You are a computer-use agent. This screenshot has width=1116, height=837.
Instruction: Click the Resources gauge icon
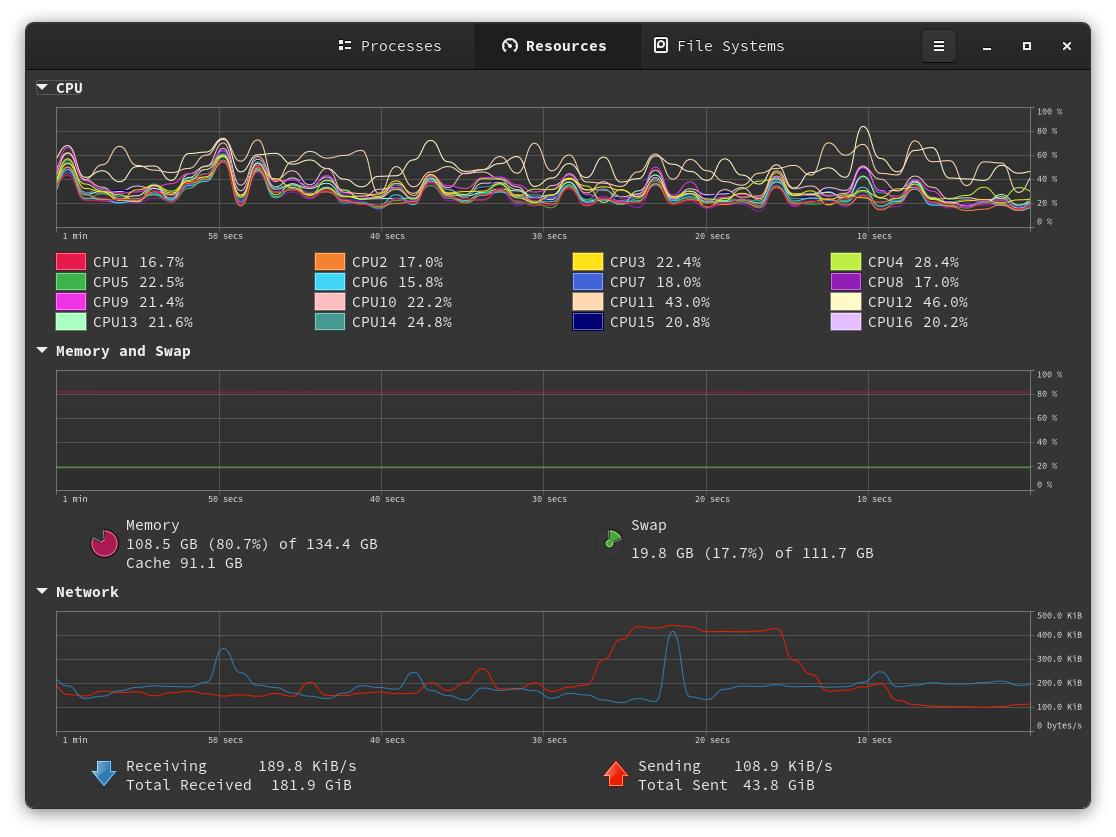(x=510, y=45)
